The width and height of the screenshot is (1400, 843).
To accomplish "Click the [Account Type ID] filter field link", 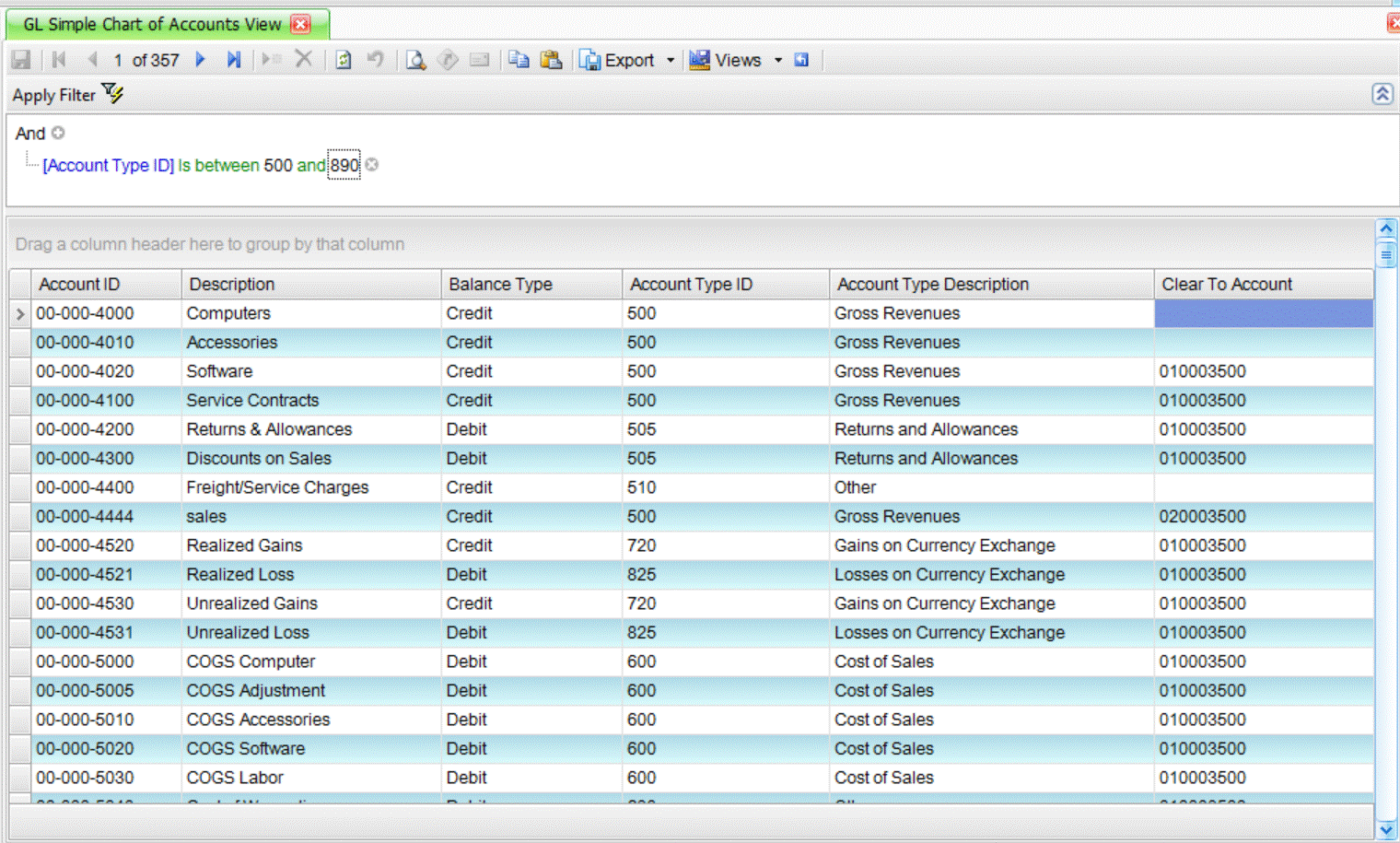I will [x=108, y=165].
